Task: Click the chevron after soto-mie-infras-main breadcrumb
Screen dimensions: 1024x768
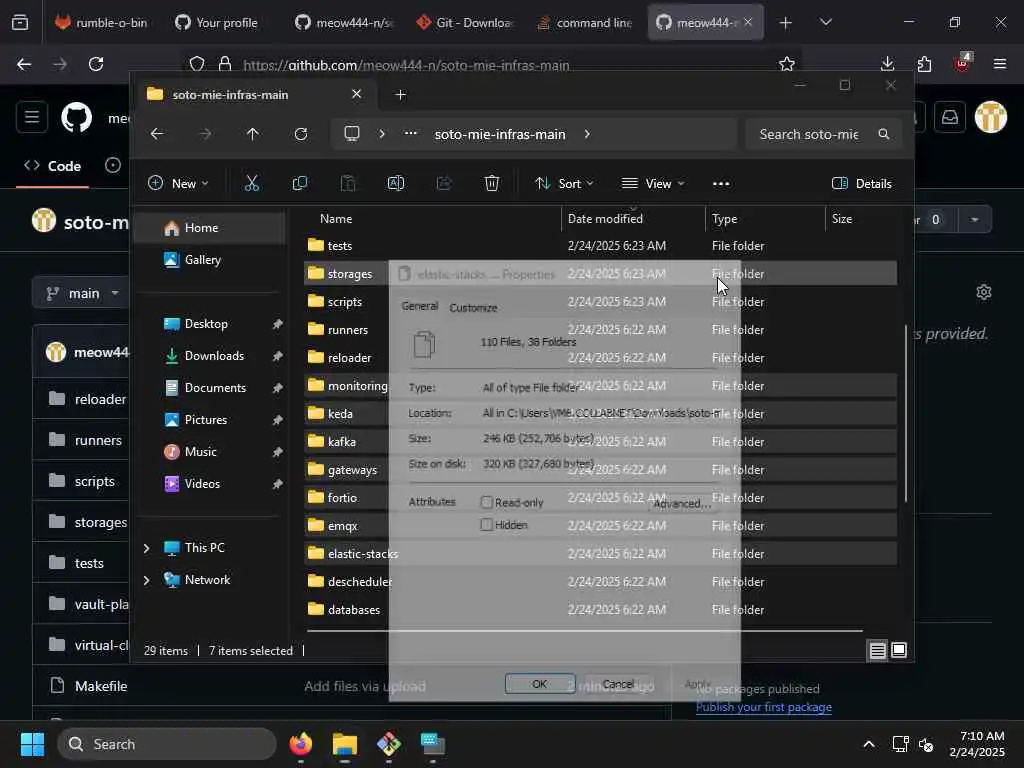Action: click(587, 134)
